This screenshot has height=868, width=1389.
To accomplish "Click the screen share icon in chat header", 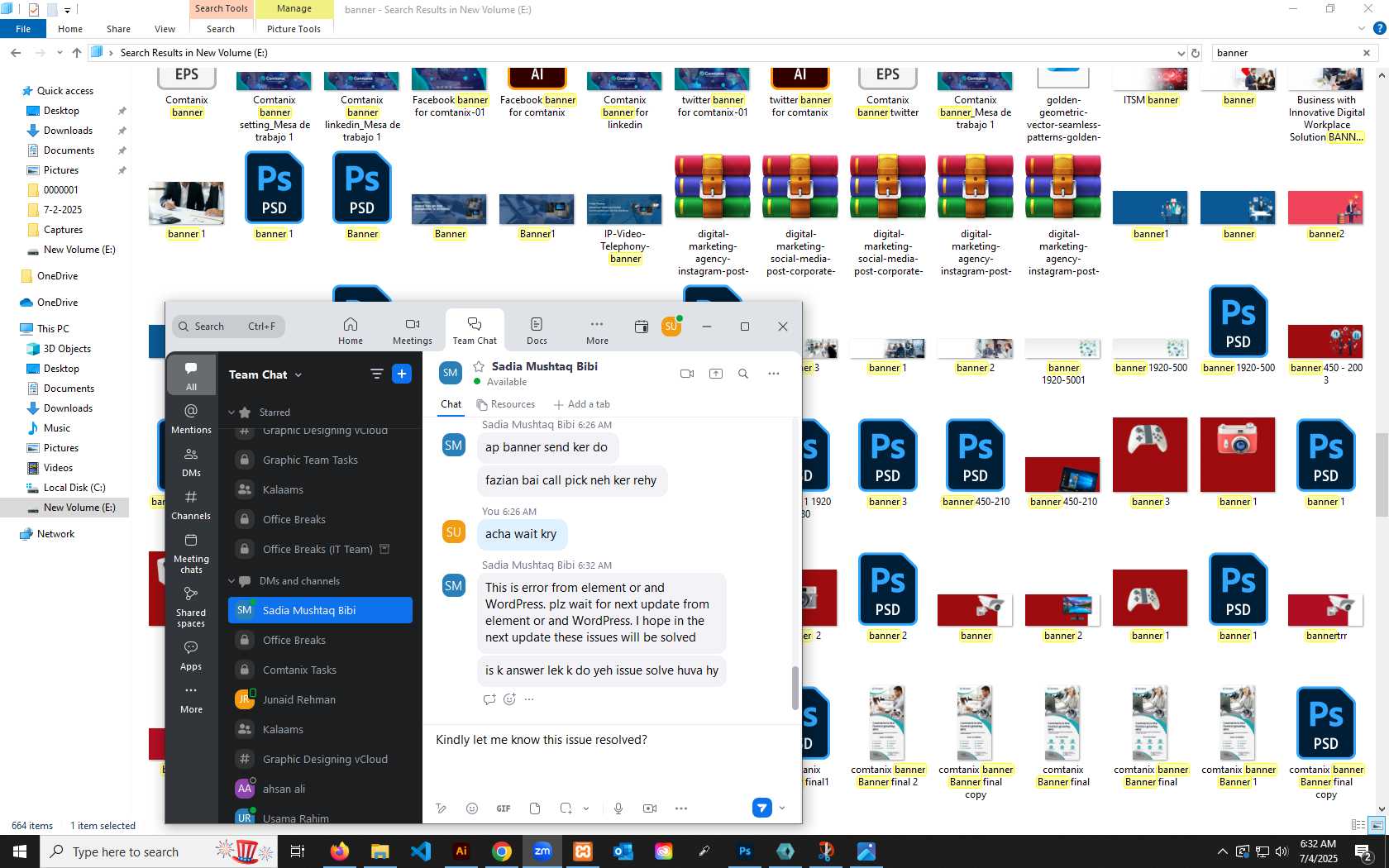I will (x=716, y=374).
